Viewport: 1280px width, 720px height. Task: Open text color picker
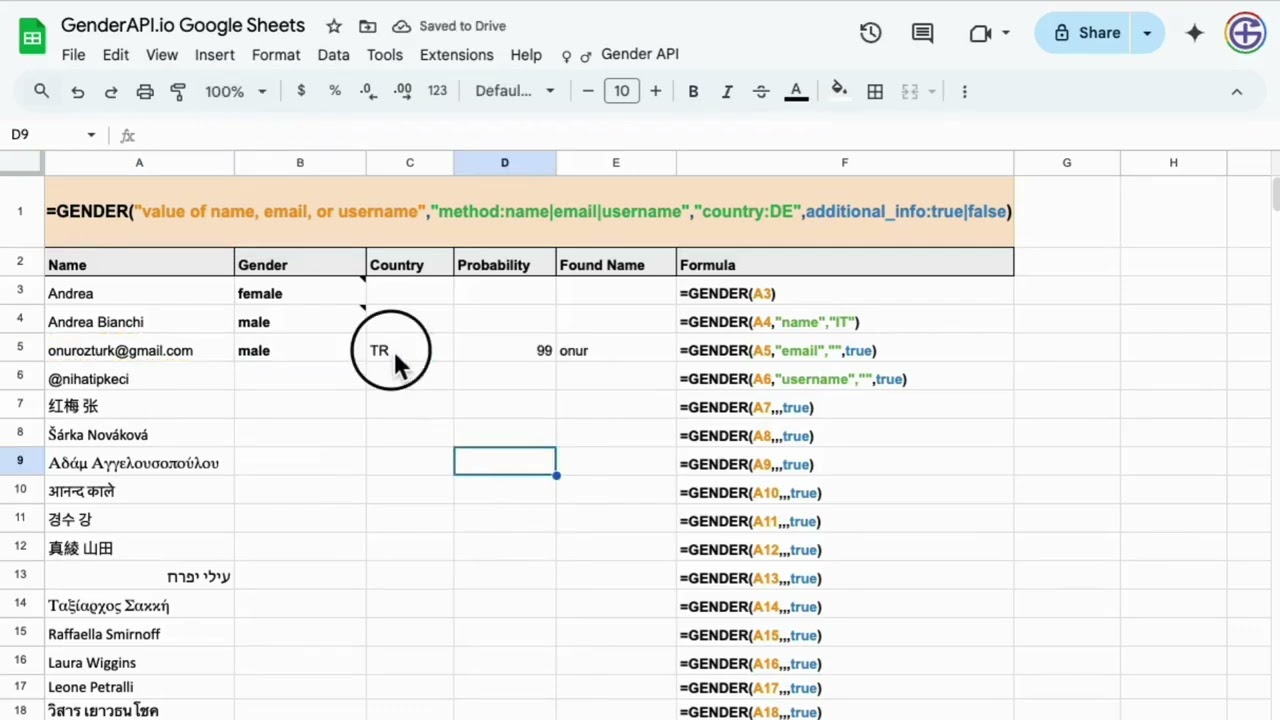(x=796, y=91)
